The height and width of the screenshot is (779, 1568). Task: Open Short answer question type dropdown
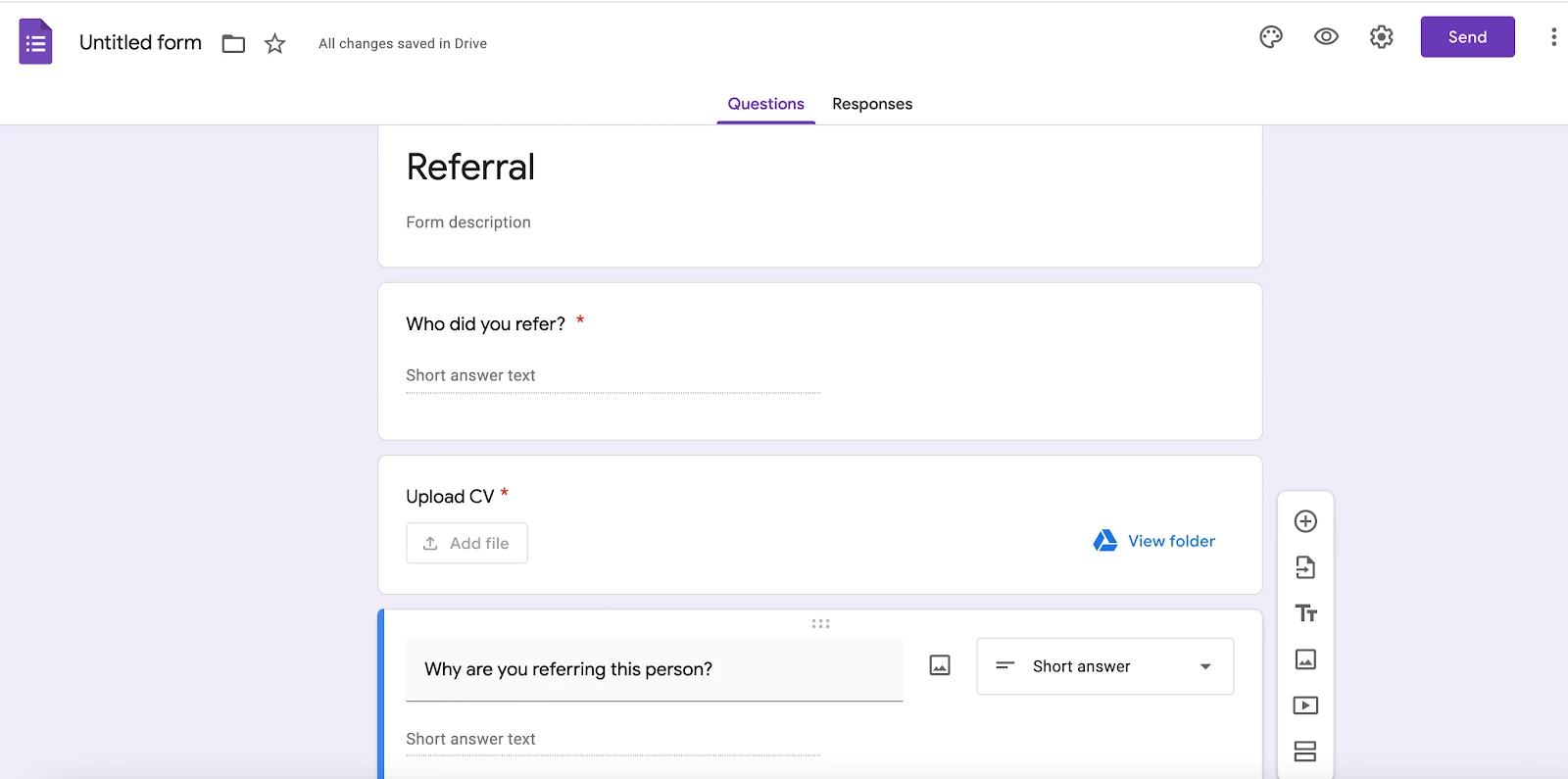[1105, 666]
